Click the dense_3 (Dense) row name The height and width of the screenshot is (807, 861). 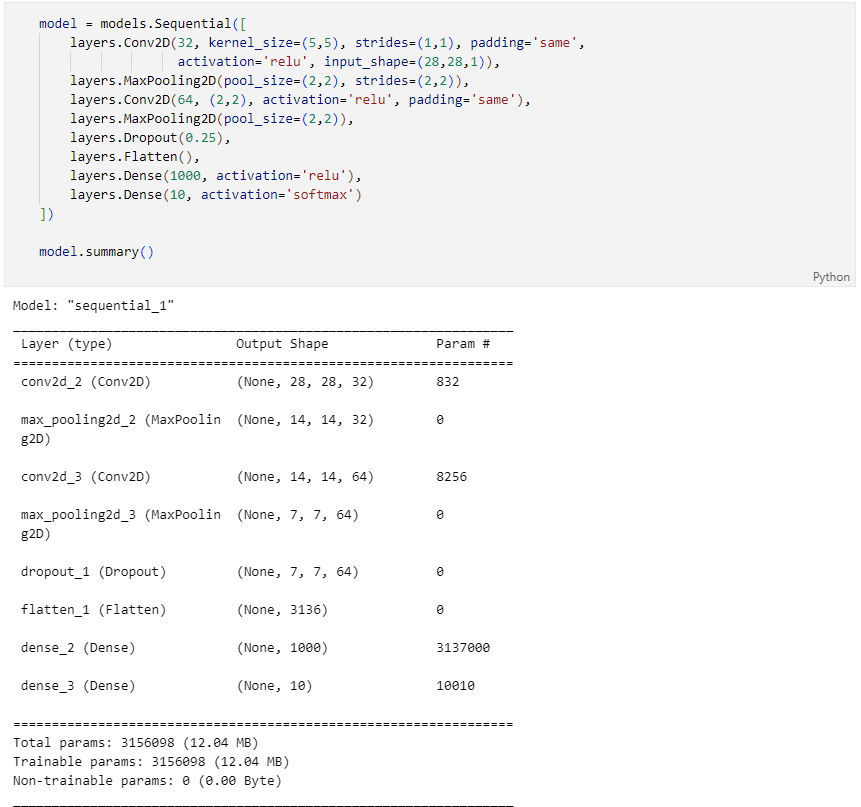coord(78,686)
